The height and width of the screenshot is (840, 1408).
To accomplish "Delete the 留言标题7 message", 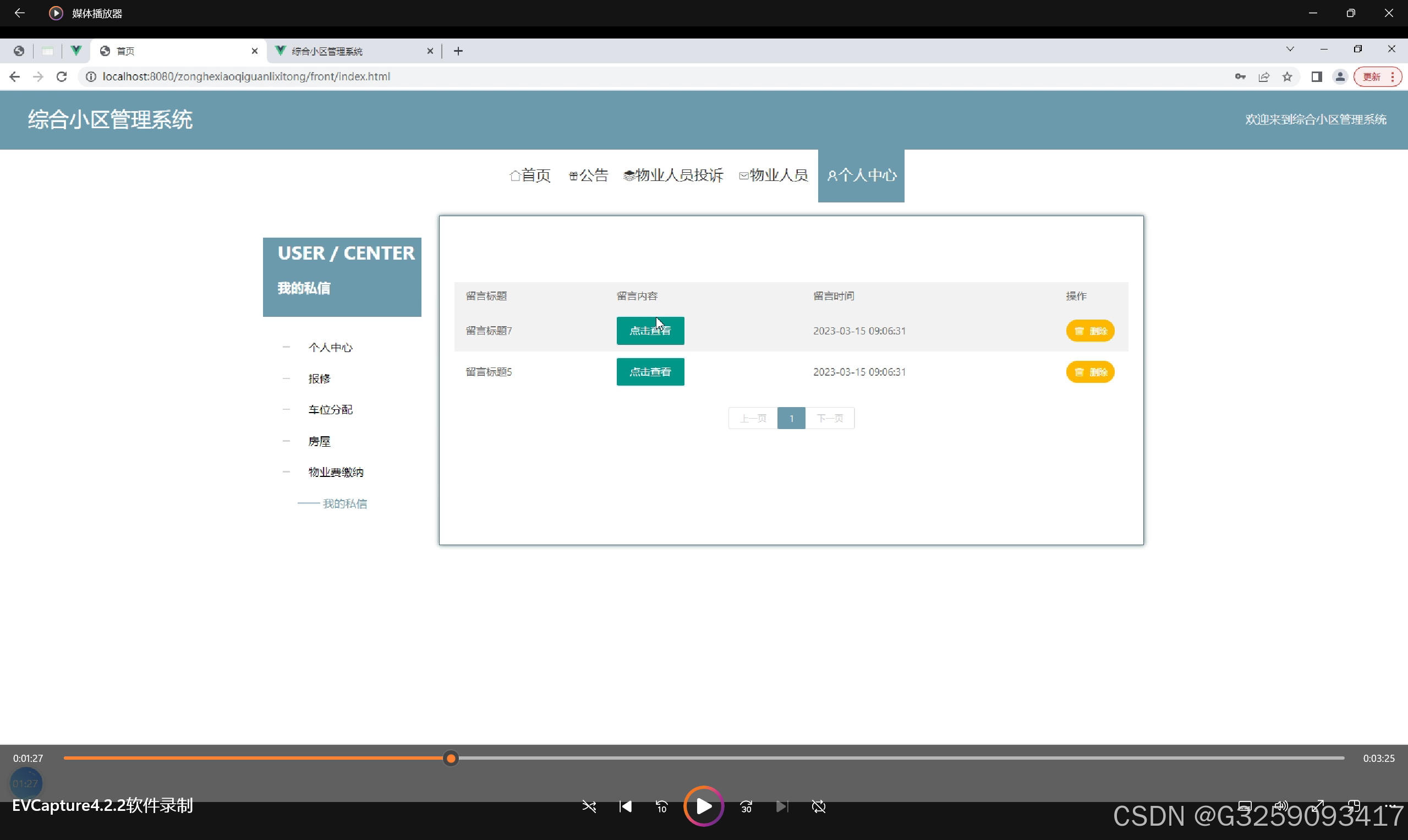I will point(1090,331).
